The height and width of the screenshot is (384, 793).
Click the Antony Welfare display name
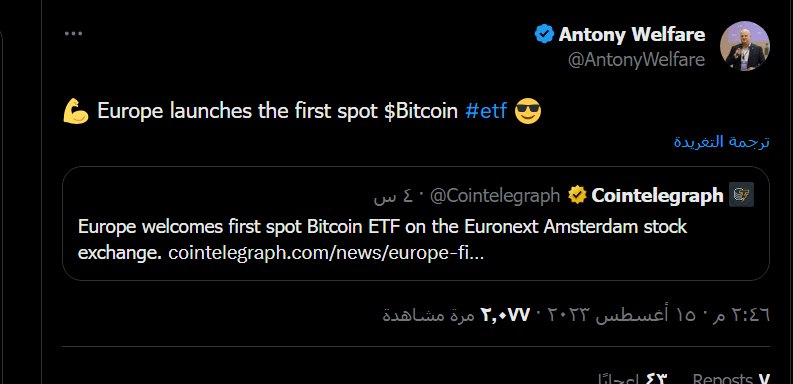[632, 34]
